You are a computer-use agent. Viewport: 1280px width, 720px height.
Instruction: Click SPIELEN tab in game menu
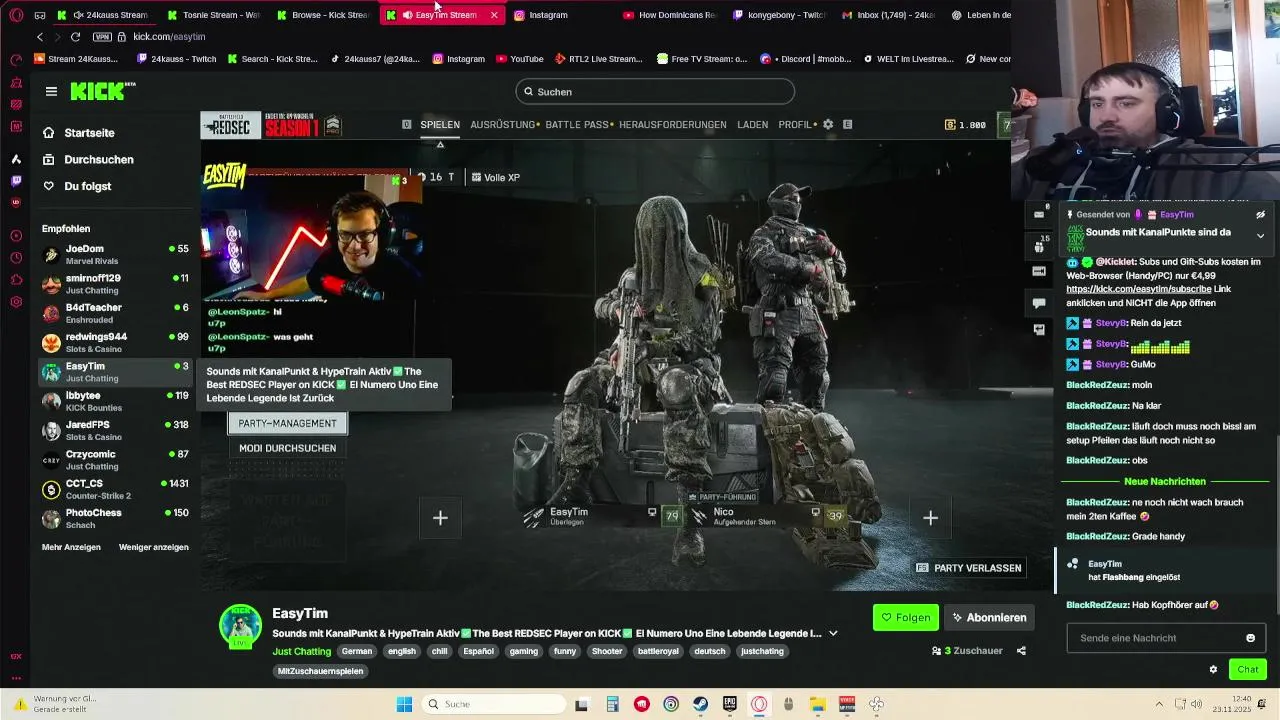440,125
